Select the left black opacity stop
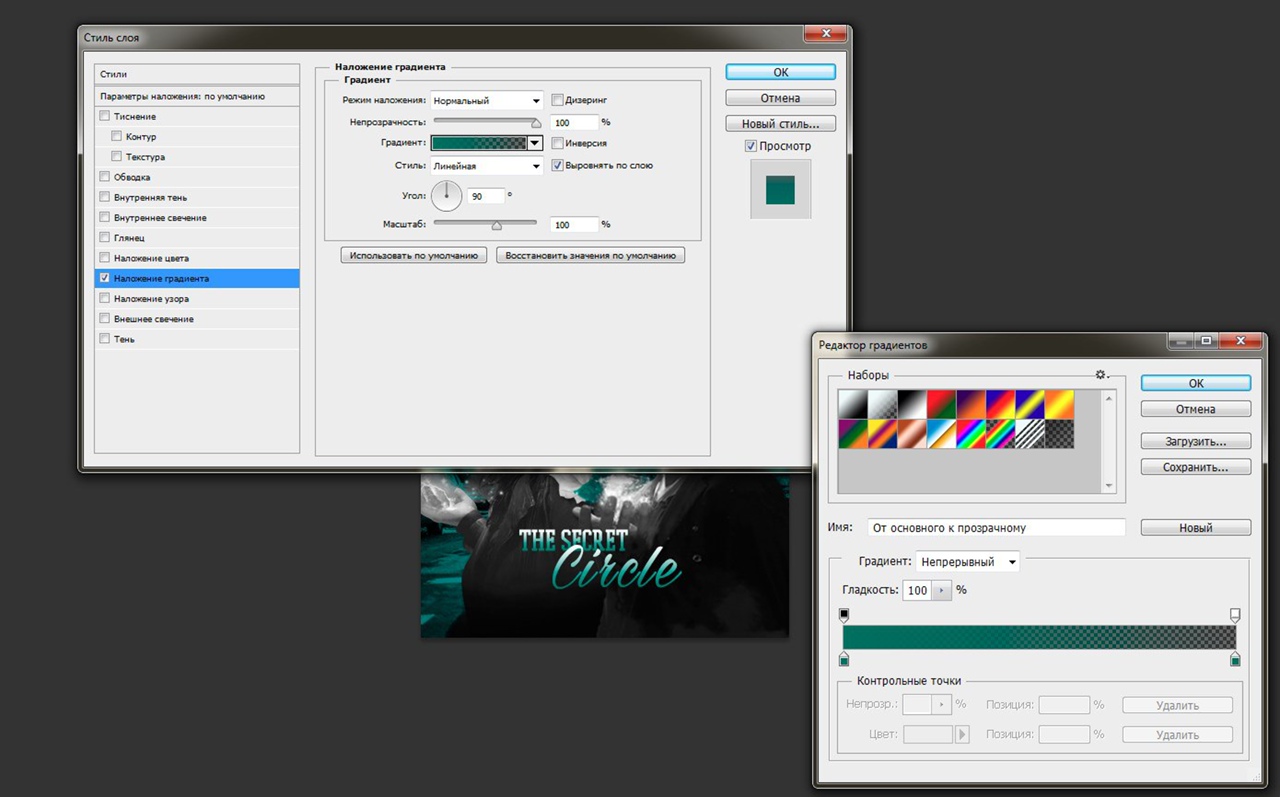 coord(844,614)
